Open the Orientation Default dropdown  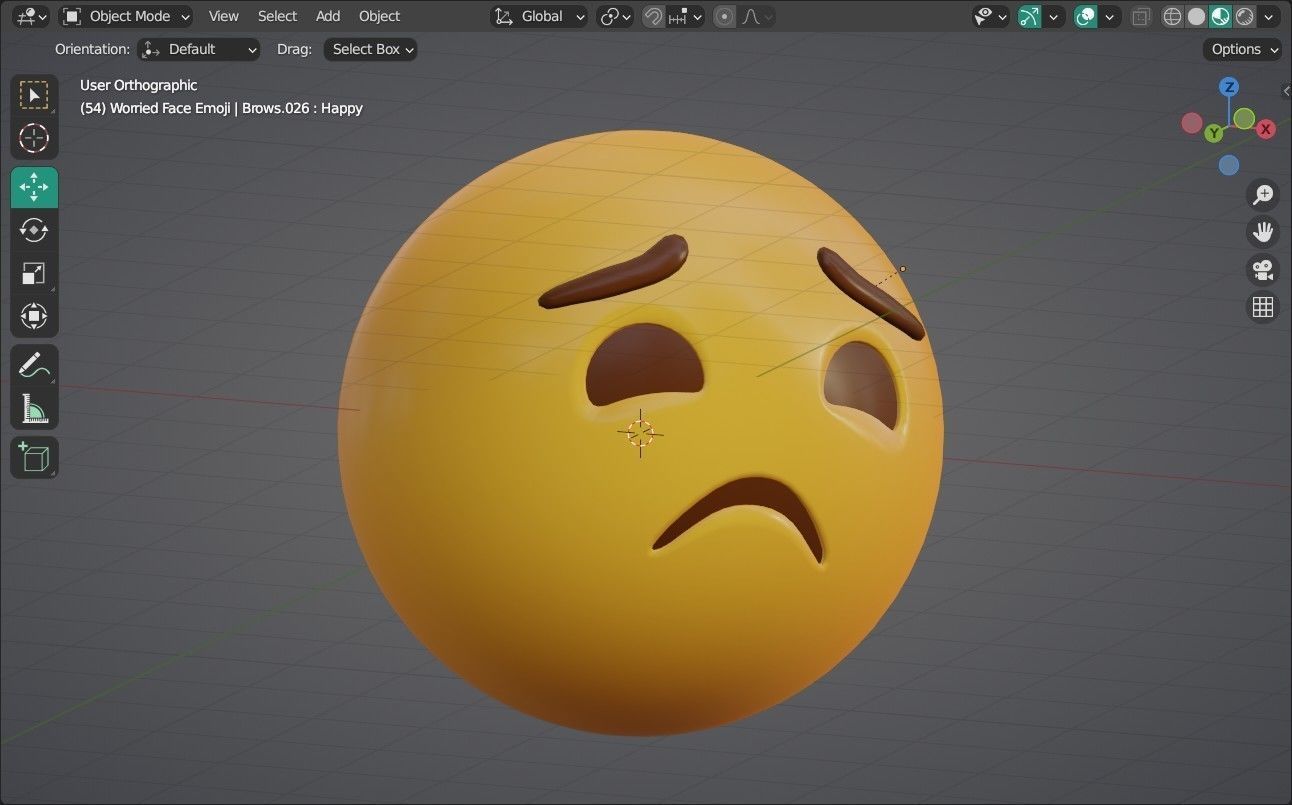[x=199, y=49]
